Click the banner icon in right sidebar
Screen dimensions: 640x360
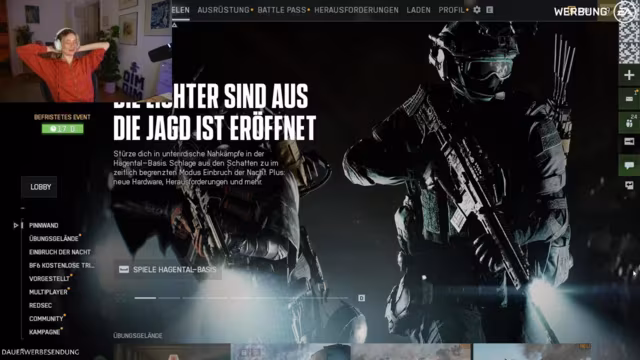[x=629, y=142]
